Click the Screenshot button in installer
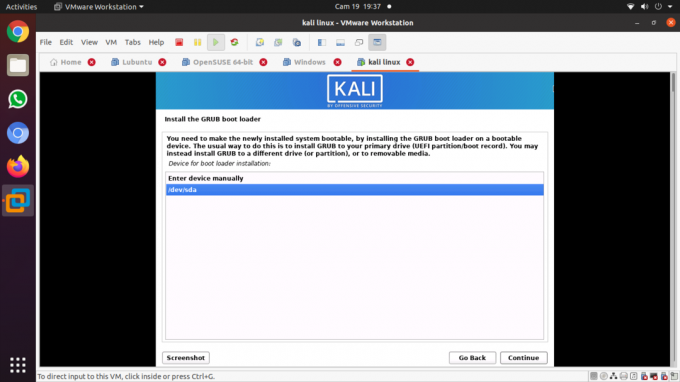 186,358
